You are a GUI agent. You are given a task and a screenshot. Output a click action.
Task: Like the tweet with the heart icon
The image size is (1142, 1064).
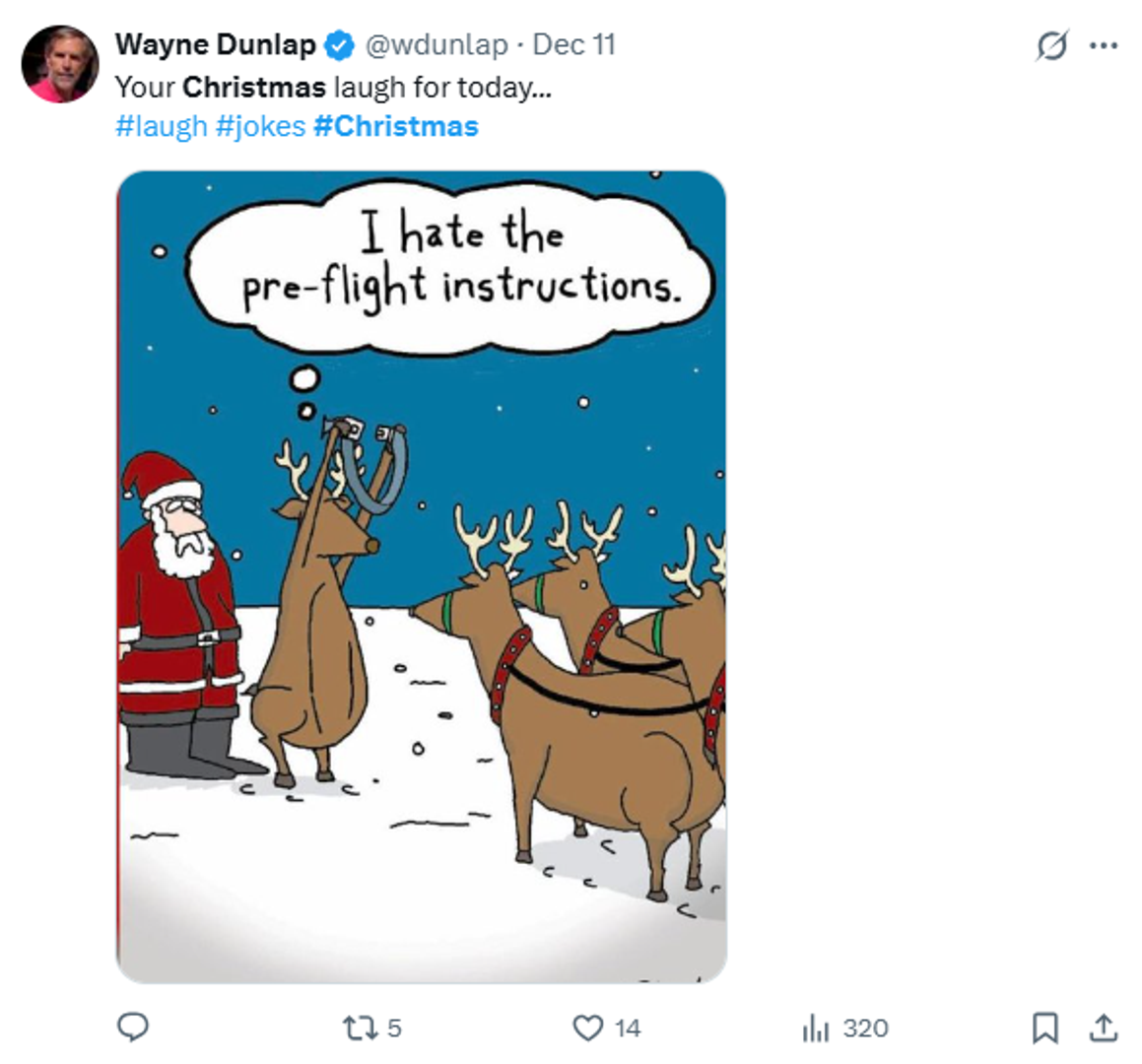point(587,1029)
